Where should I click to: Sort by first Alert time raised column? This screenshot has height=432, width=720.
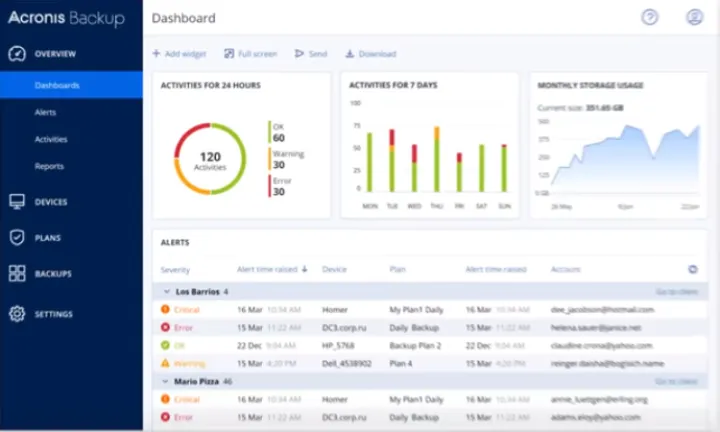click(x=272, y=269)
